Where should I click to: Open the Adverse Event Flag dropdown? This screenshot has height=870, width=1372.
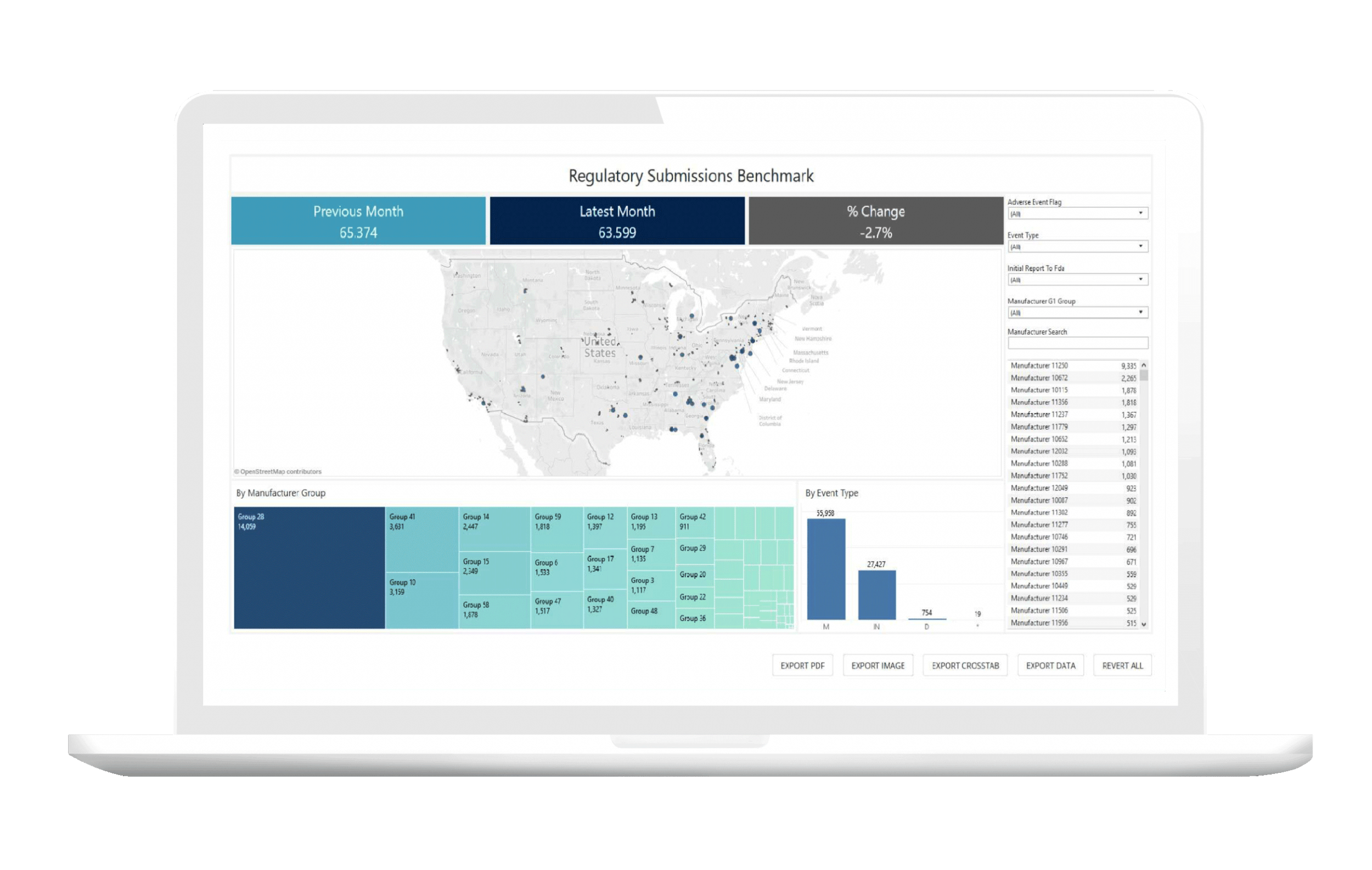1077,213
